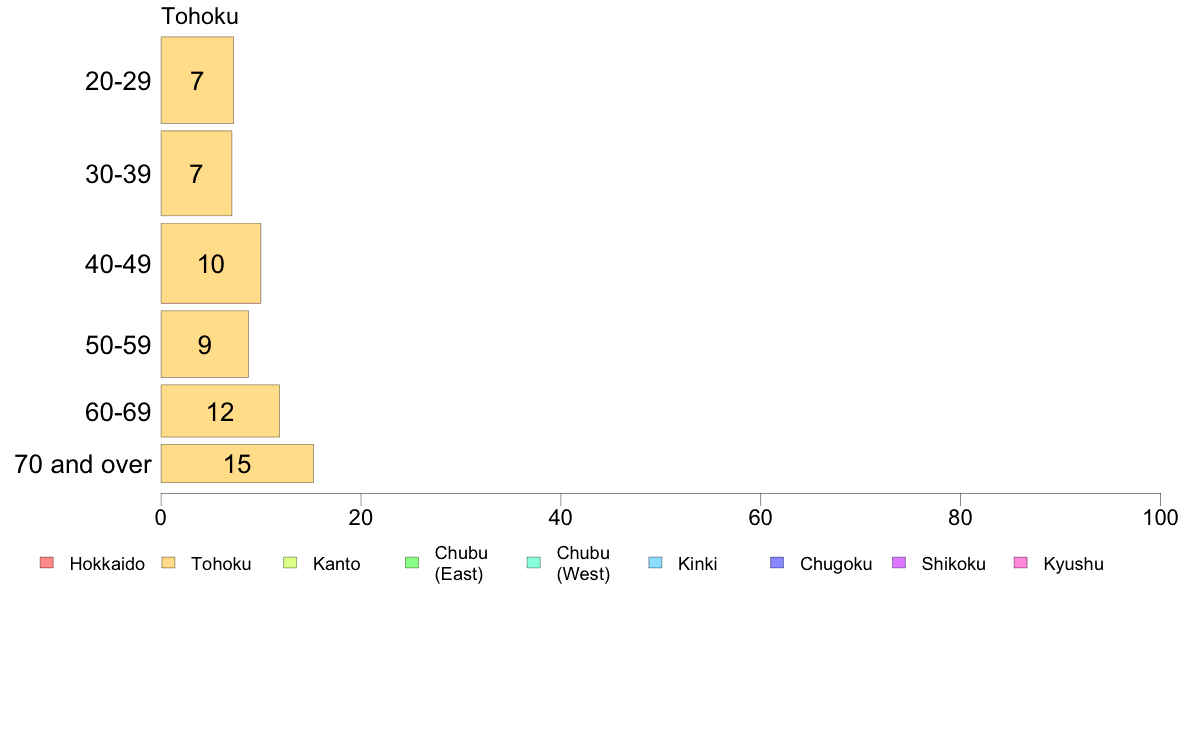Select the Kinki light blue legend swatch
This screenshot has width=1188, height=736.
[655, 562]
